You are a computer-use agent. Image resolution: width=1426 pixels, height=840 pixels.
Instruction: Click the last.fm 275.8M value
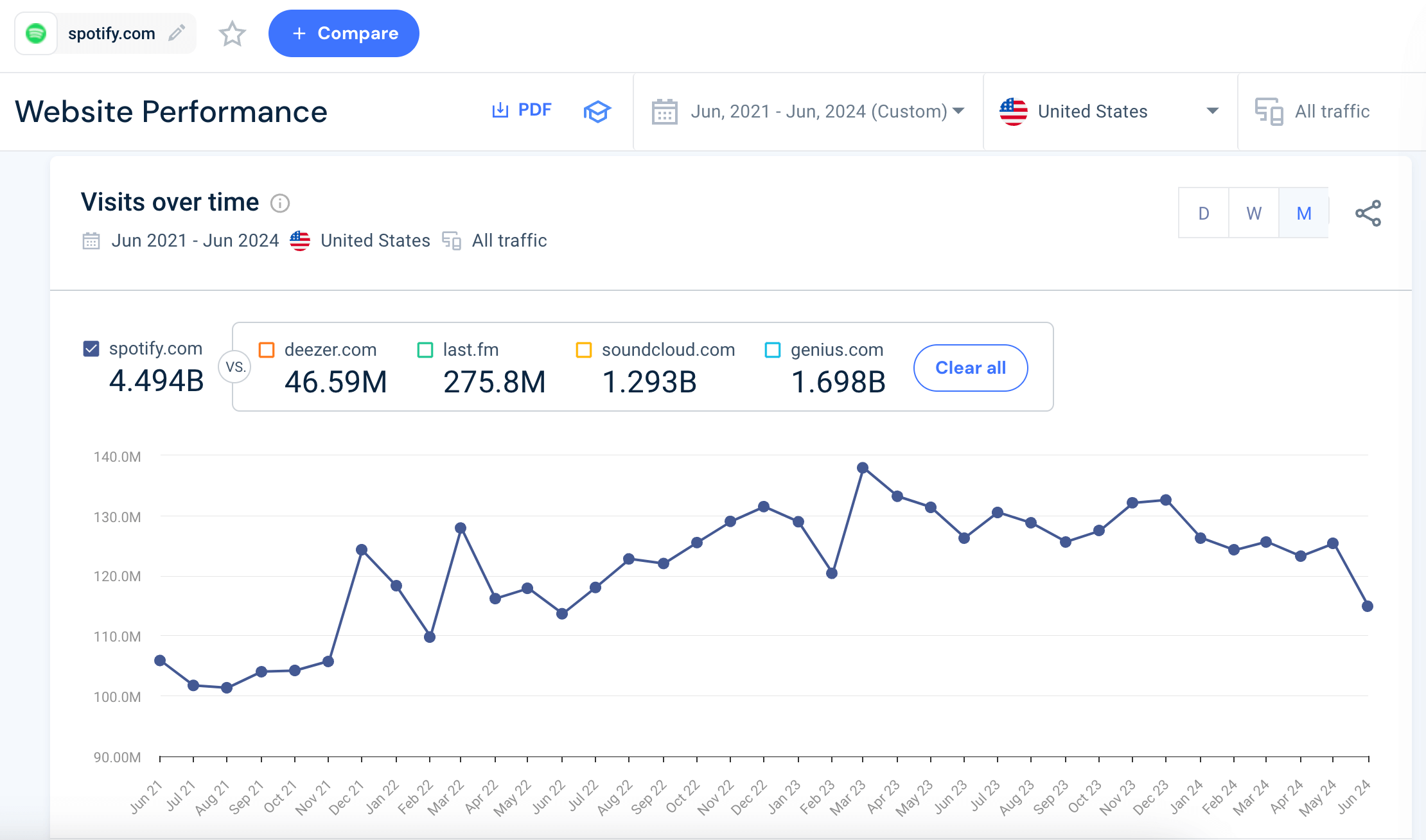(x=495, y=382)
